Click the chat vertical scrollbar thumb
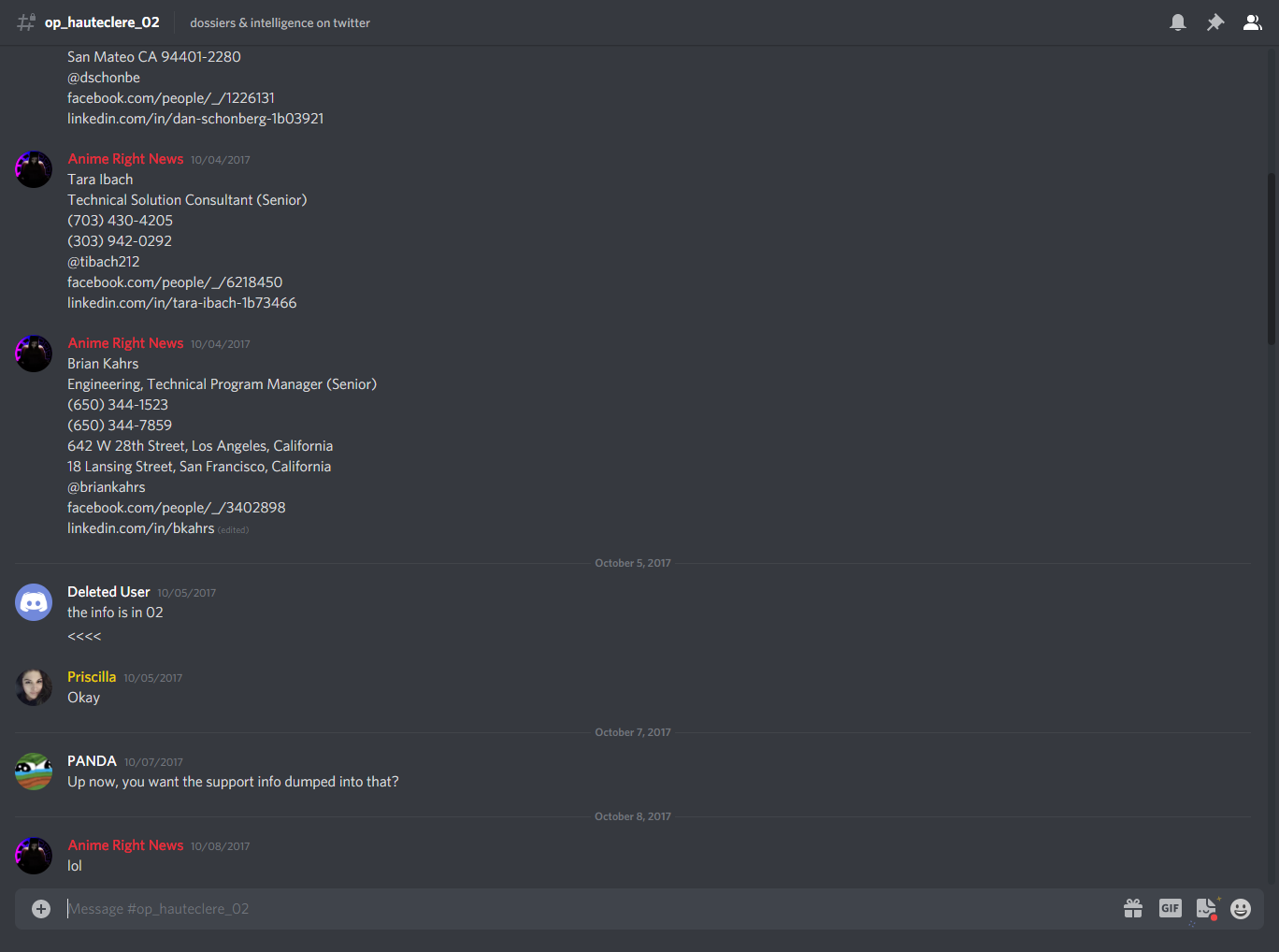The height and width of the screenshot is (952, 1279). click(1272, 259)
